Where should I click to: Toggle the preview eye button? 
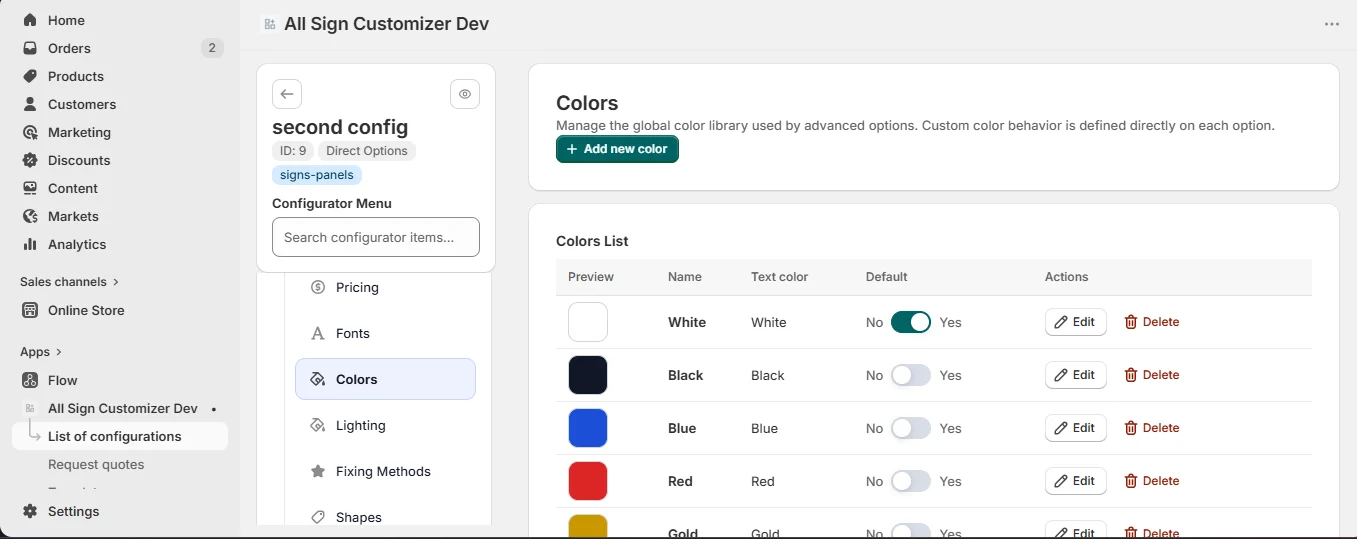pyautogui.click(x=465, y=94)
